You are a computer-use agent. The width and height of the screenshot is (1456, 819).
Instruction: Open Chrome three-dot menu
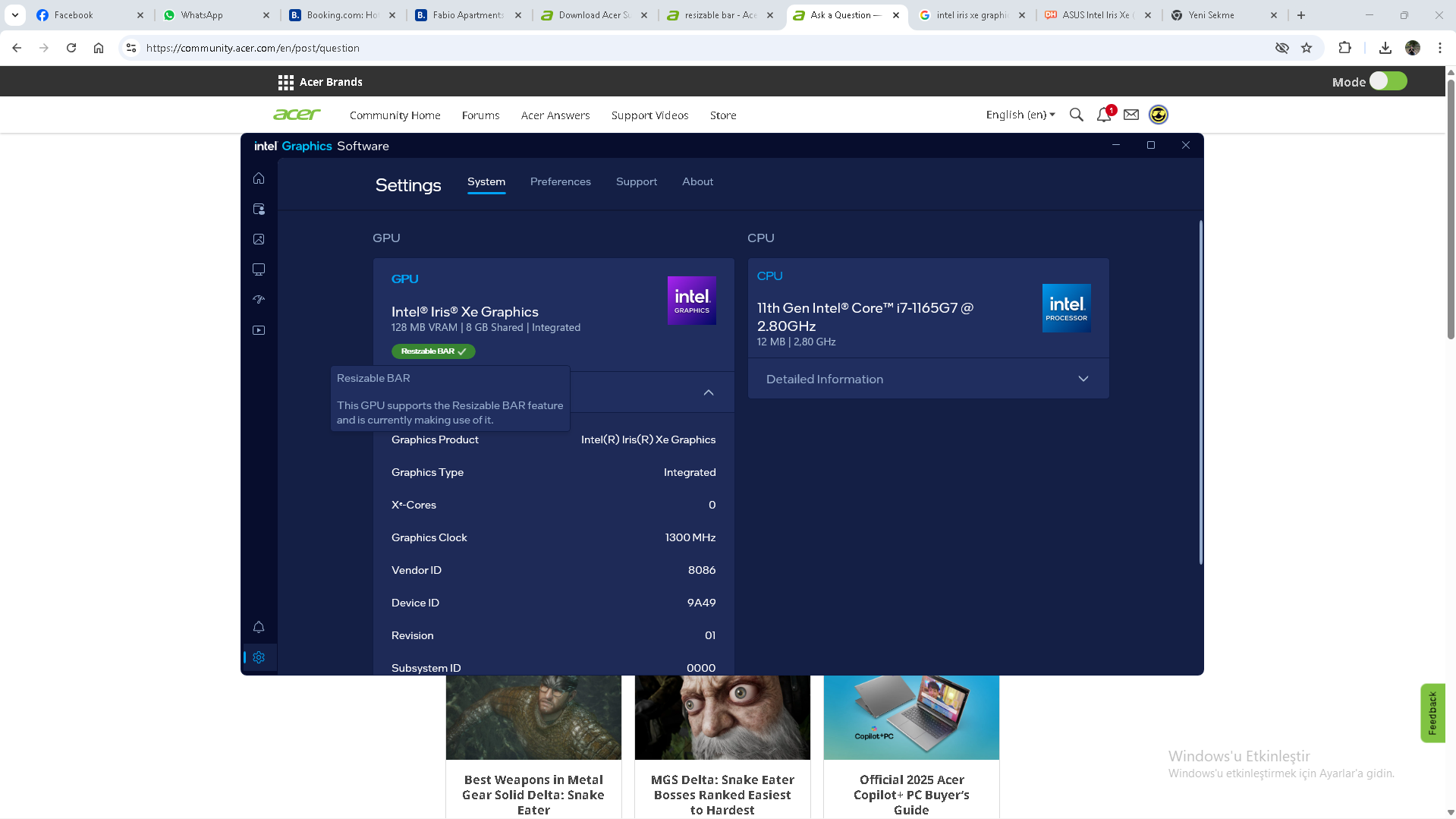click(x=1440, y=48)
